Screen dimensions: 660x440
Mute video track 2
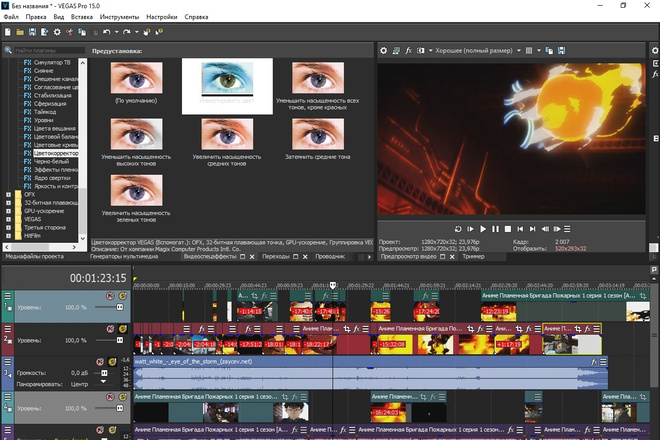coord(110,329)
